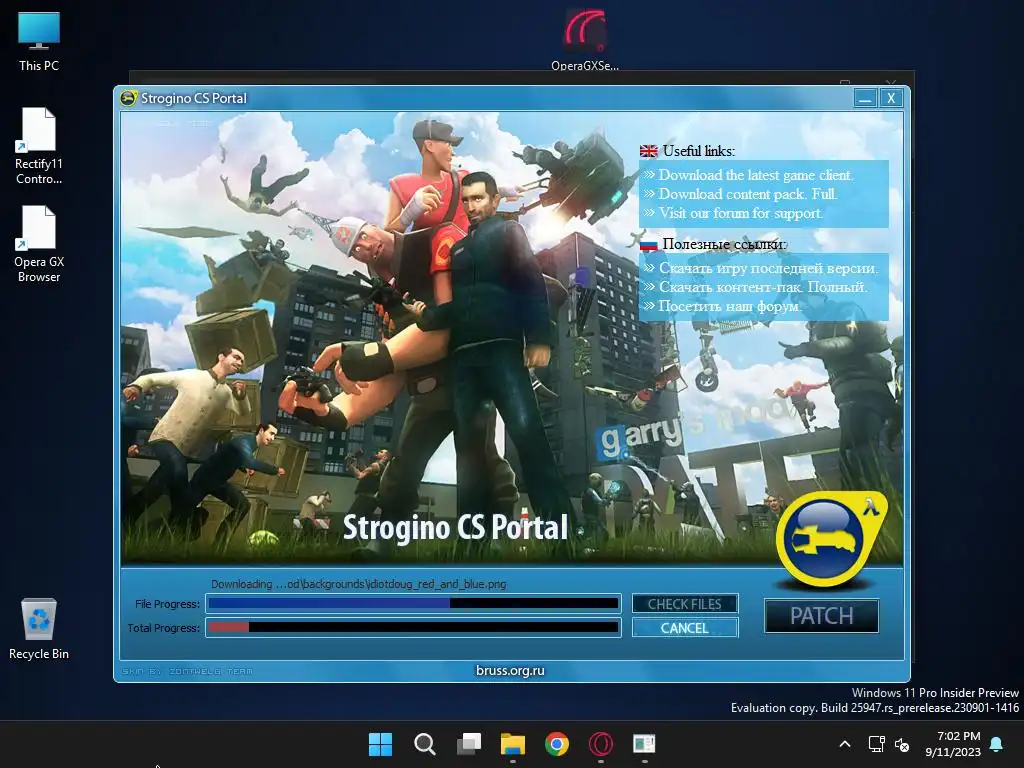Click the bruss.org.ru footer link
The height and width of the screenshot is (768, 1024).
[510, 670]
